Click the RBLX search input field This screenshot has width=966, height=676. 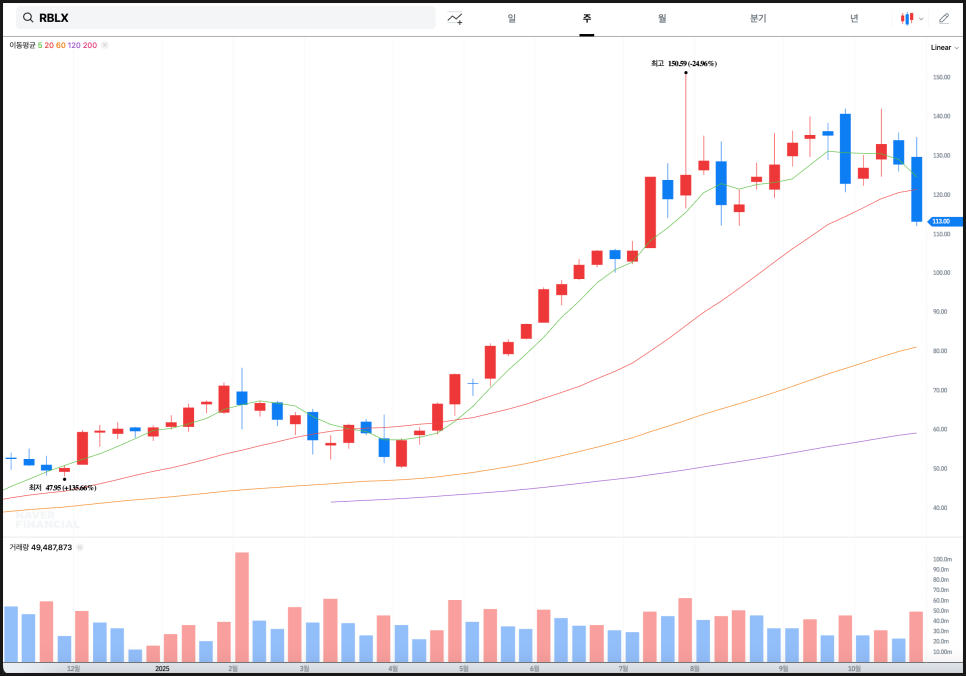tap(230, 18)
